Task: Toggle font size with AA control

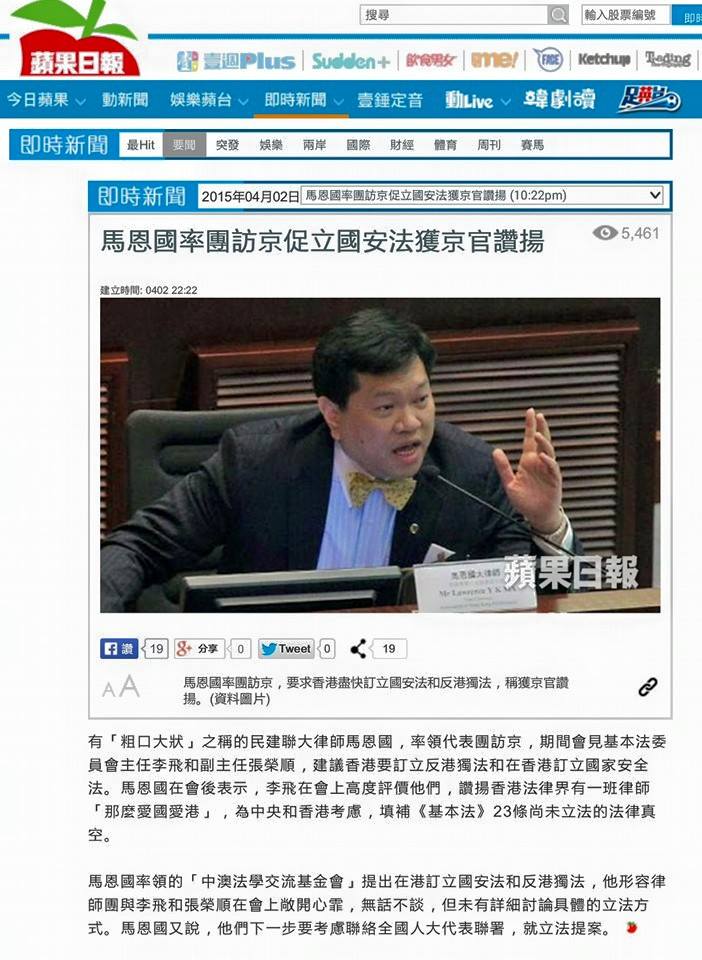Action: [121, 688]
